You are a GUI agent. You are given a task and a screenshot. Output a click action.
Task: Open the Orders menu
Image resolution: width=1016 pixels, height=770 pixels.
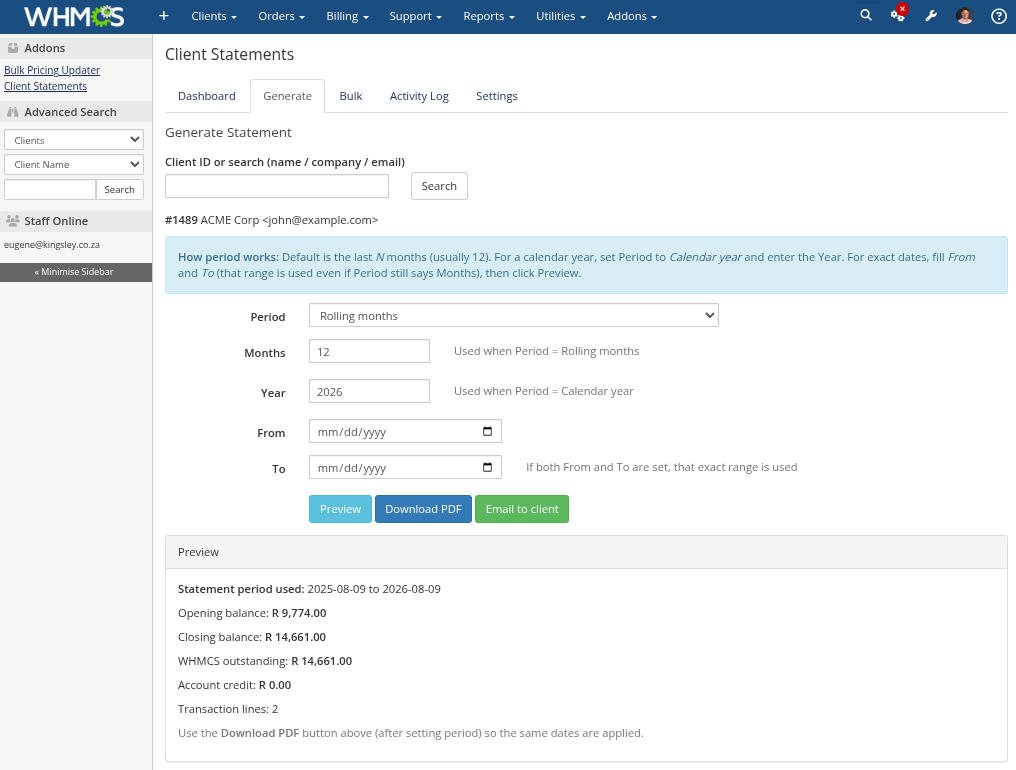(281, 16)
